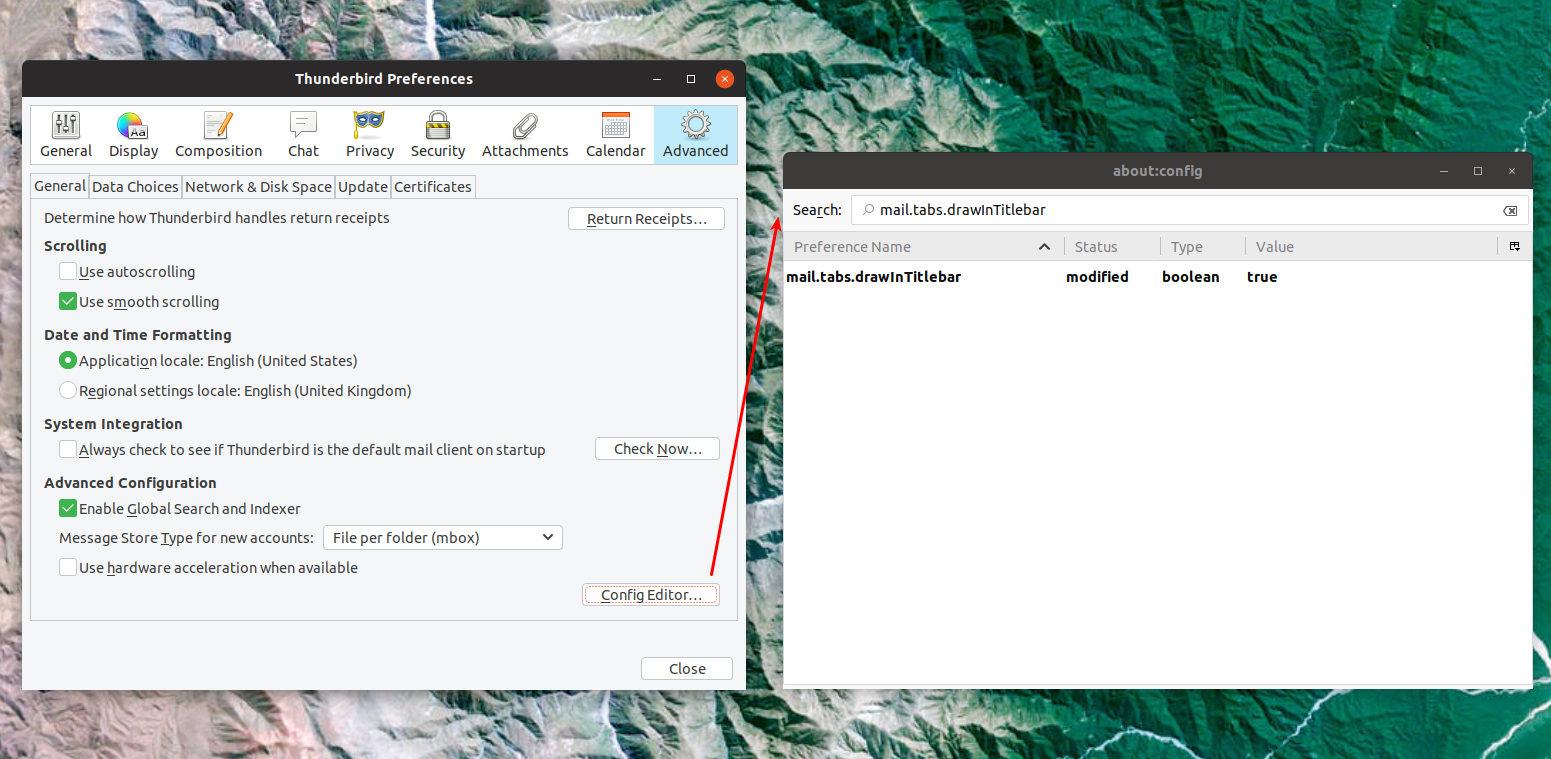
Task: Open the Composition preferences category
Action: (x=218, y=135)
